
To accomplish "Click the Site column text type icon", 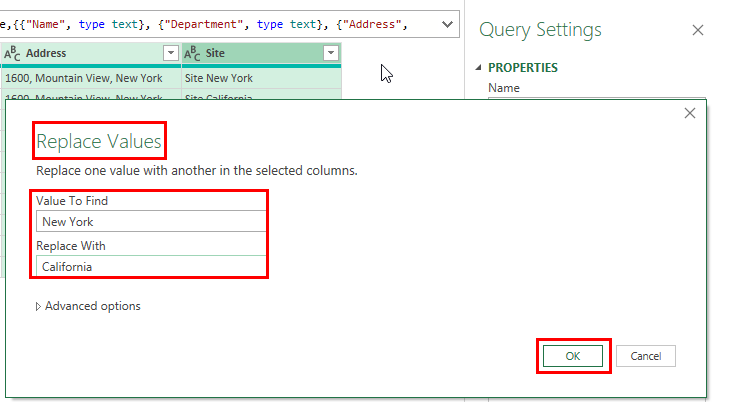I will click(192, 54).
